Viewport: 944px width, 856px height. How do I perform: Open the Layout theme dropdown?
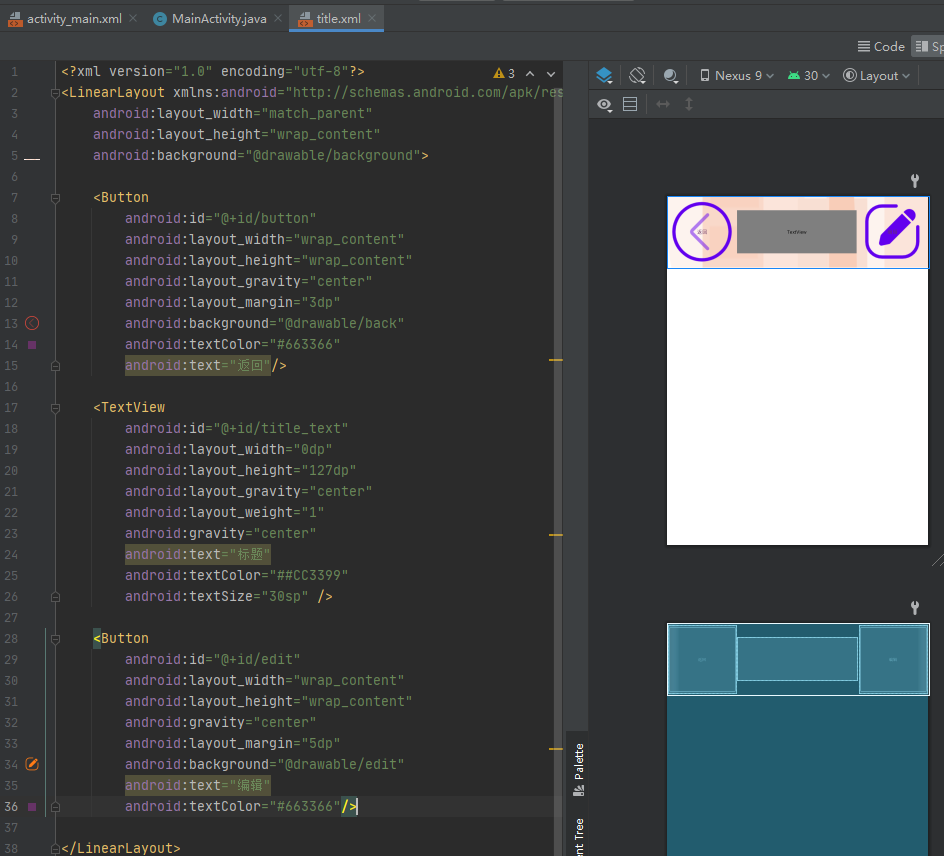click(876, 76)
